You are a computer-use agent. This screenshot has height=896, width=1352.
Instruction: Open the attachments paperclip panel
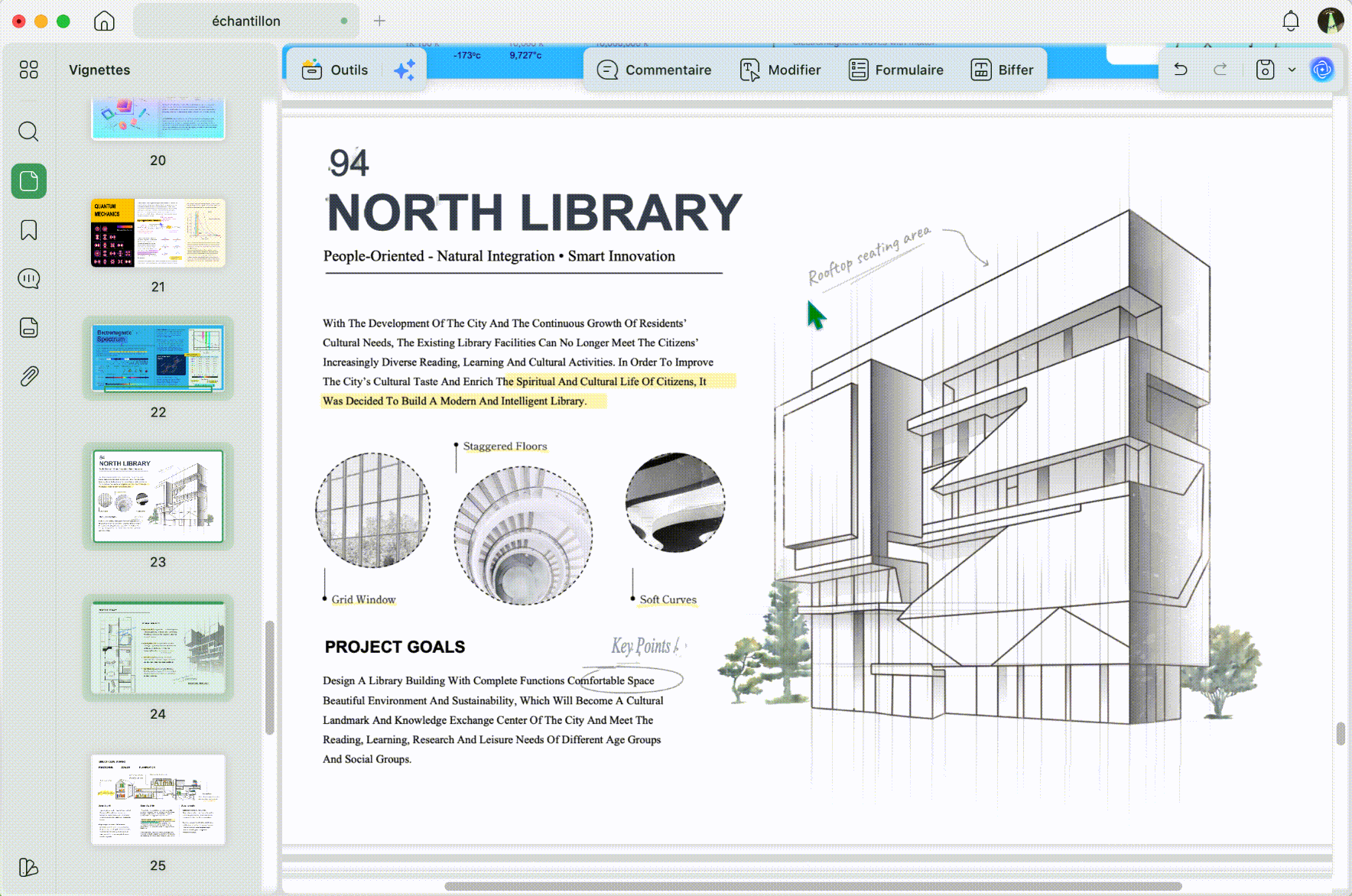pyautogui.click(x=28, y=376)
